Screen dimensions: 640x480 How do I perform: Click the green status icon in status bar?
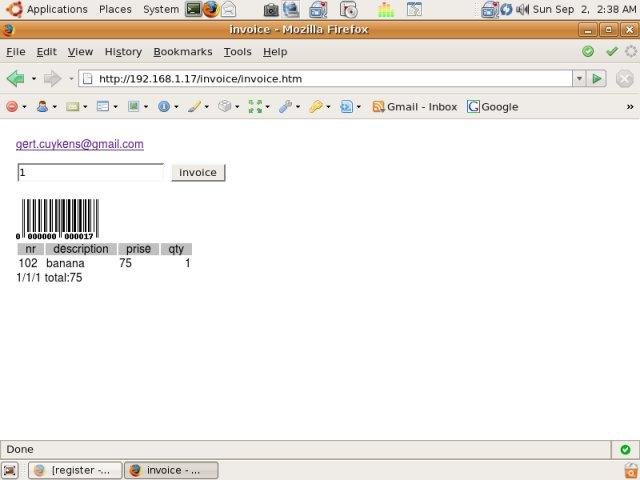625,449
